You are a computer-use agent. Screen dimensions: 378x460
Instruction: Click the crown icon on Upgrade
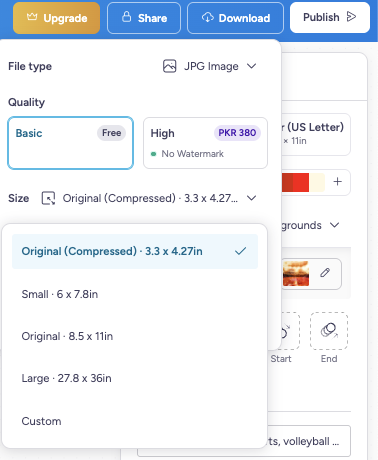click(x=32, y=16)
